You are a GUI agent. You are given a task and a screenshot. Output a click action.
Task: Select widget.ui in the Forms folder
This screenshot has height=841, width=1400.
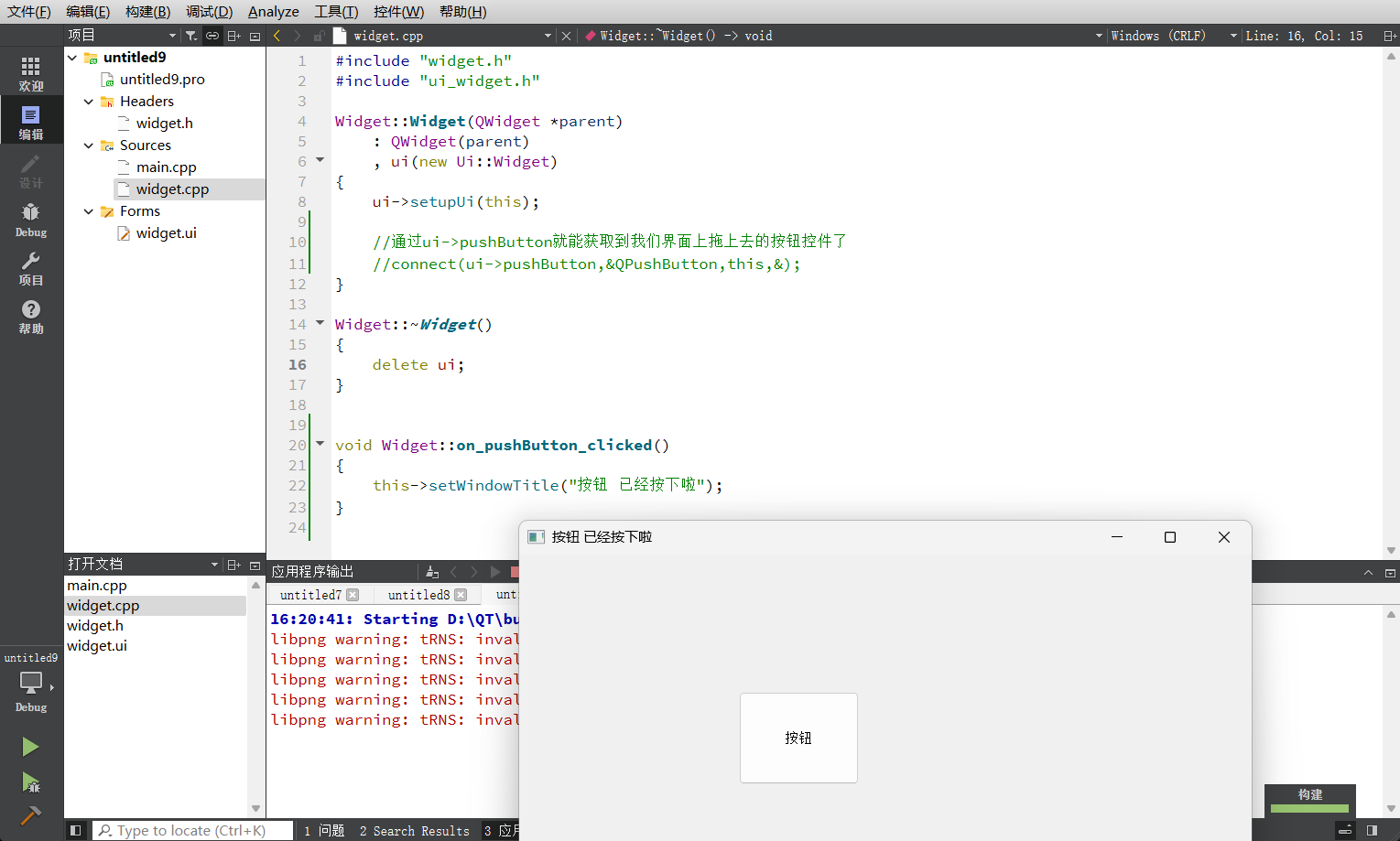pos(166,232)
